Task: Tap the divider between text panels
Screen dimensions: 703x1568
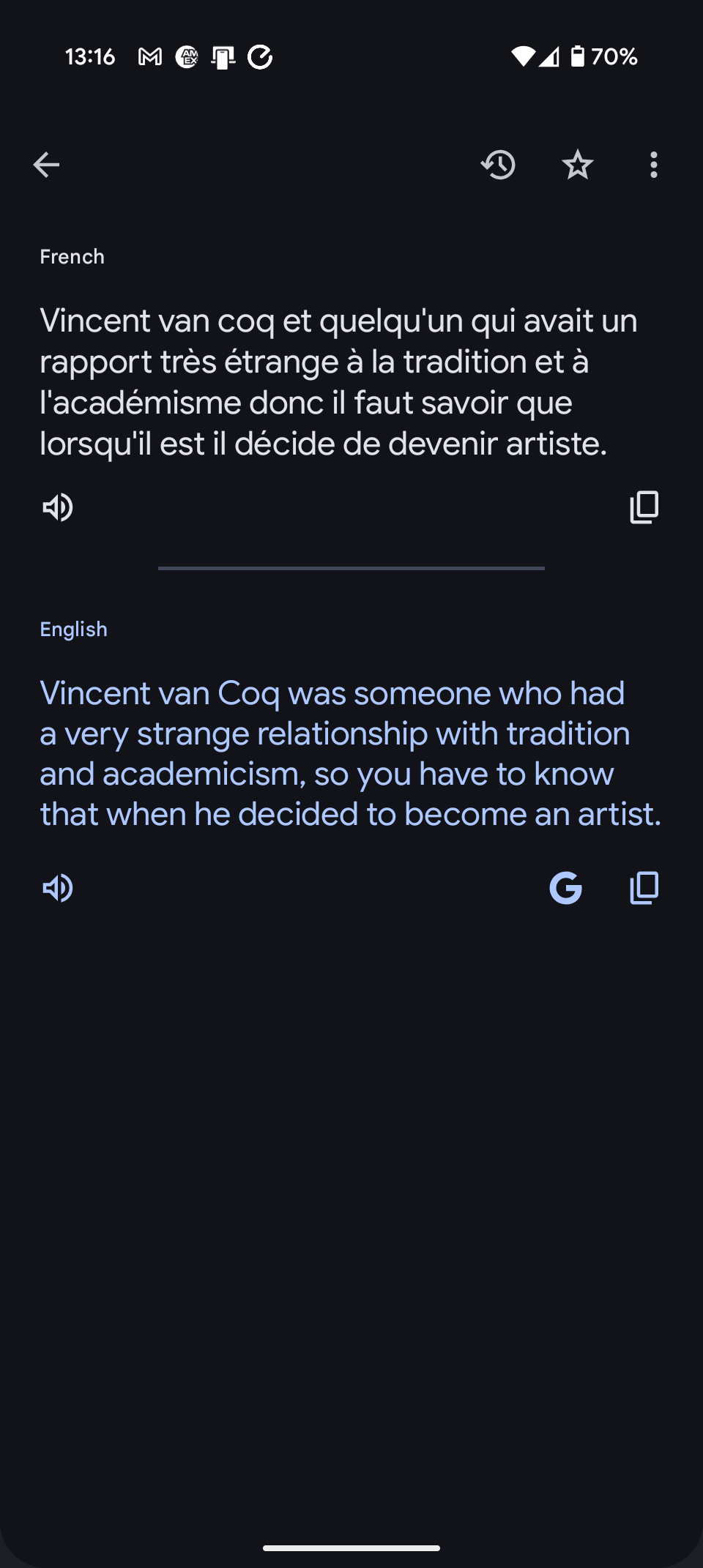Action: 351,568
